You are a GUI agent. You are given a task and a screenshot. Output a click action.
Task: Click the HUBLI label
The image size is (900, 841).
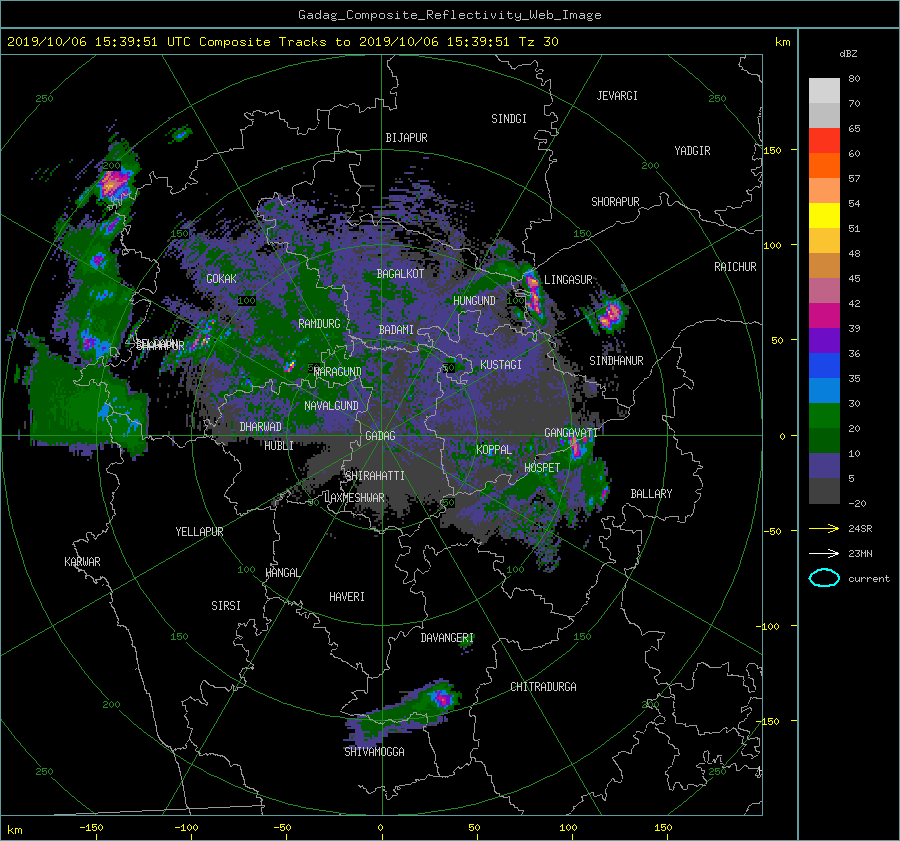coord(279,446)
